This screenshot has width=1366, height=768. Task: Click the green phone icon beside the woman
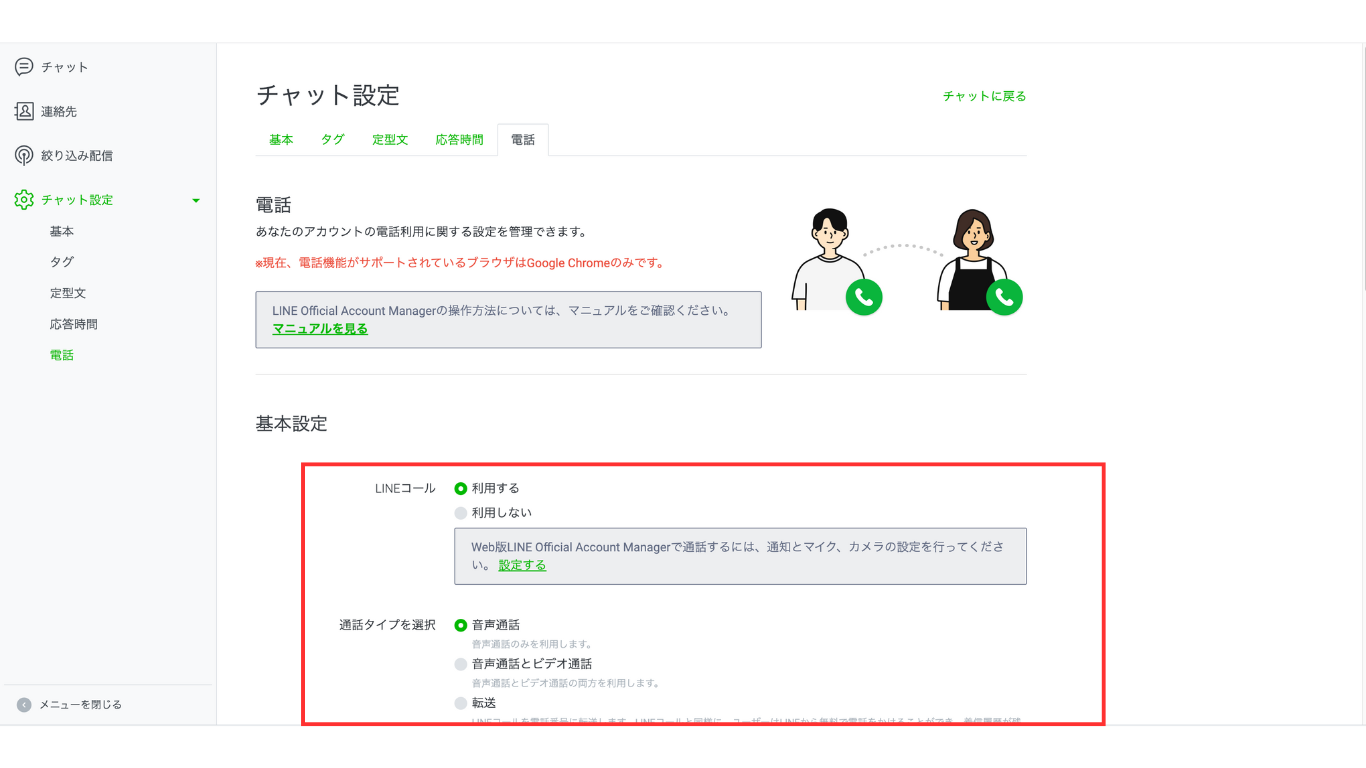pos(1005,297)
